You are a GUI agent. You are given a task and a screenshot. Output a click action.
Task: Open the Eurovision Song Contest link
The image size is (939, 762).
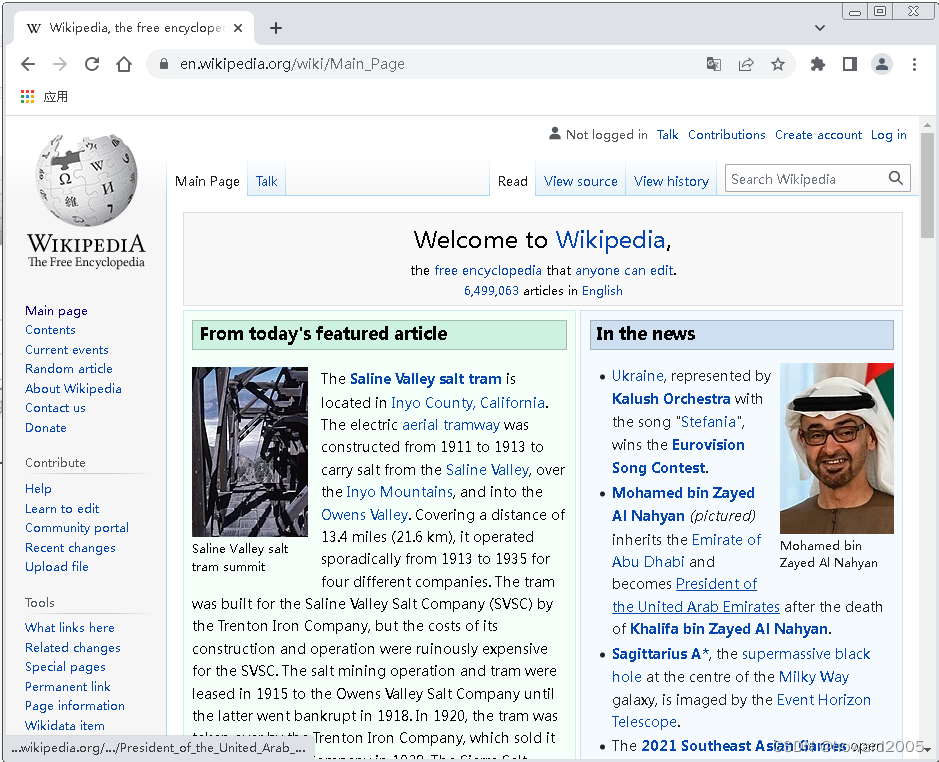pos(678,456)
